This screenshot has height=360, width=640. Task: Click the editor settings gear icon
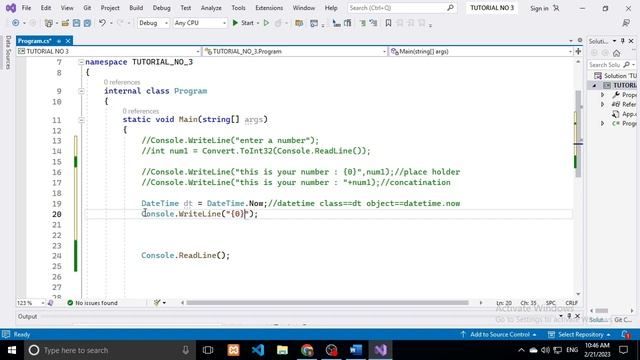pyautogui.click(x=580, y=40)
